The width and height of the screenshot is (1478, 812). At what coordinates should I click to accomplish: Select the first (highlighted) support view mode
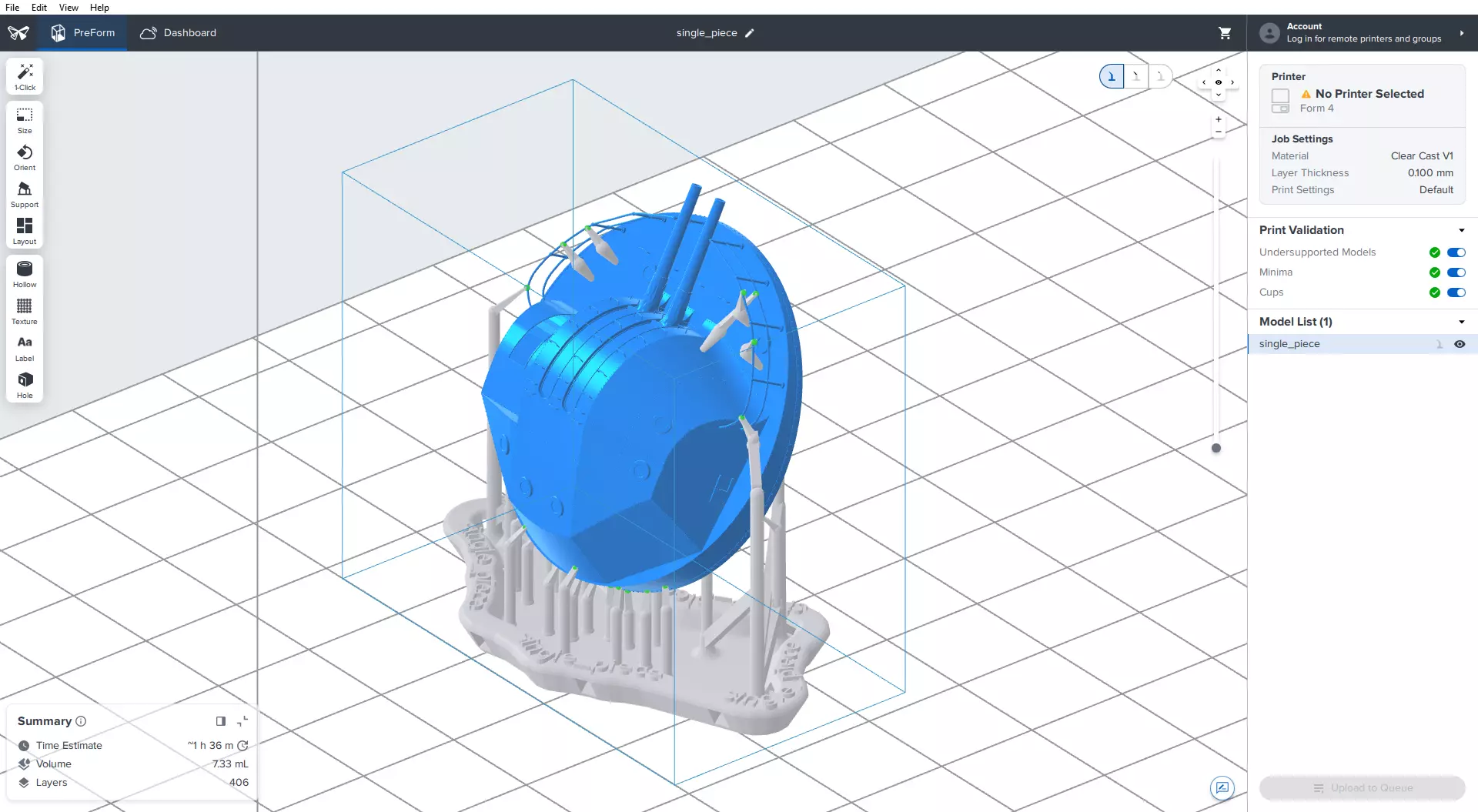click(1112, 76)
